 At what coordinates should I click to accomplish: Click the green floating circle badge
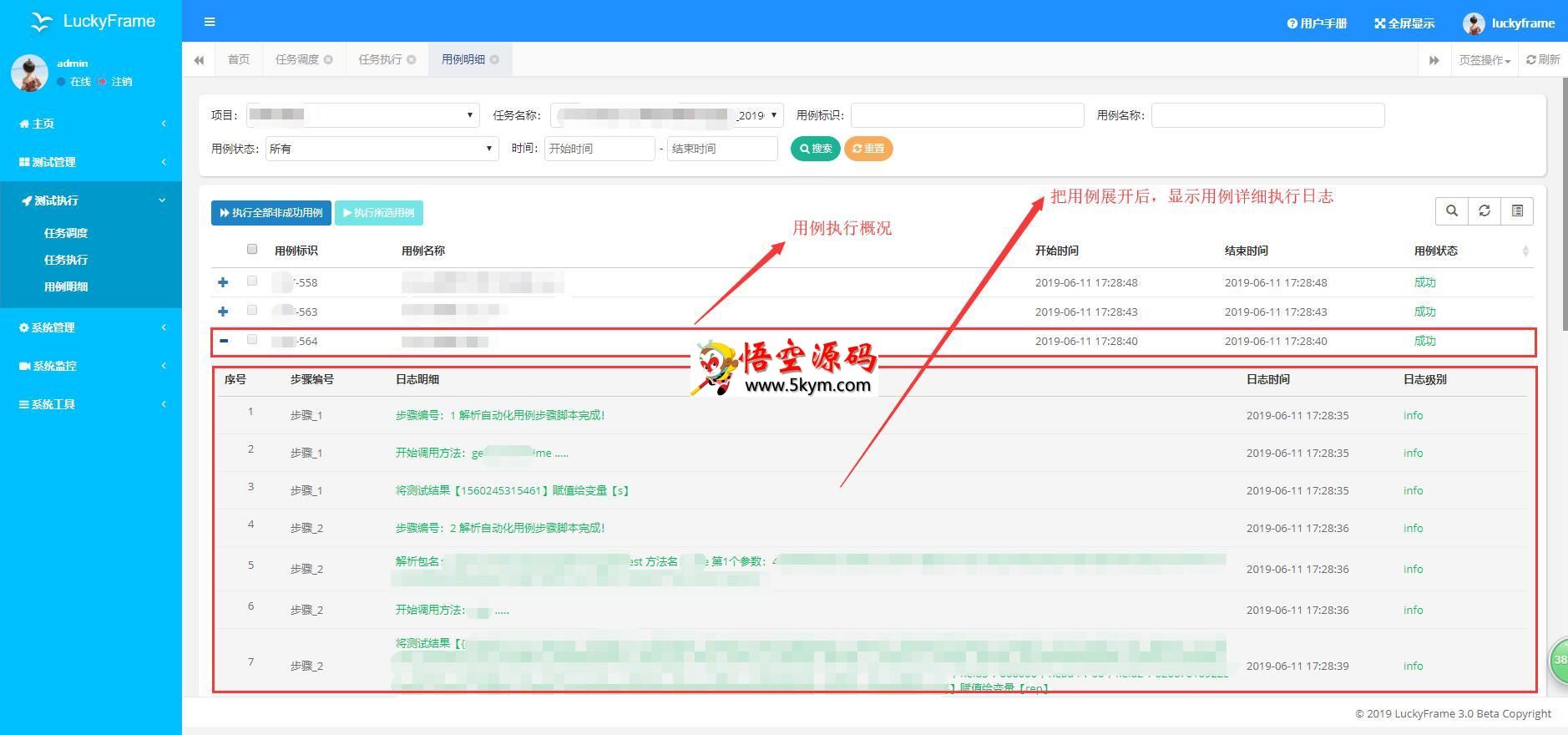tap(1559, 660)
